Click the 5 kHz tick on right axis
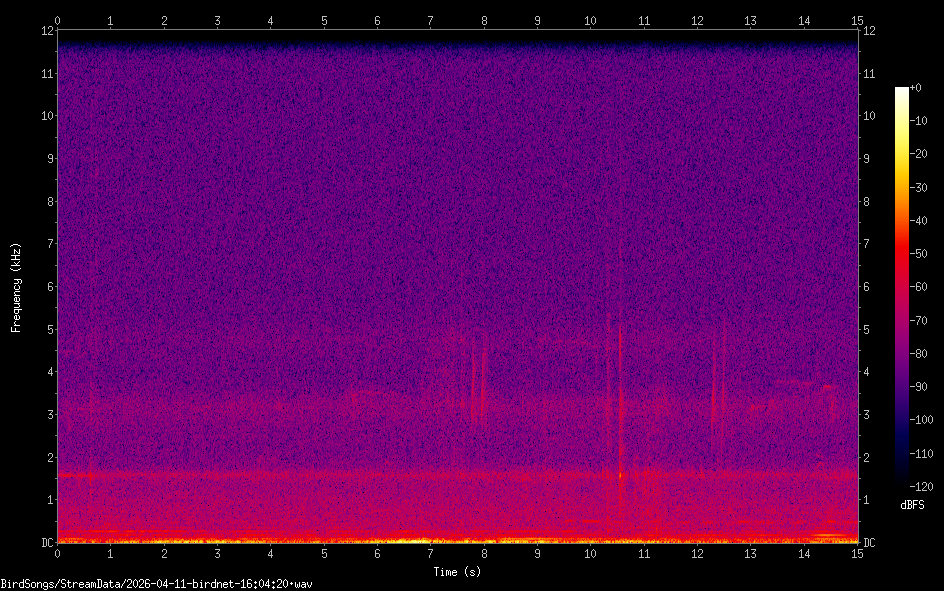The image size is (944, 591). (x=869, y=329)
